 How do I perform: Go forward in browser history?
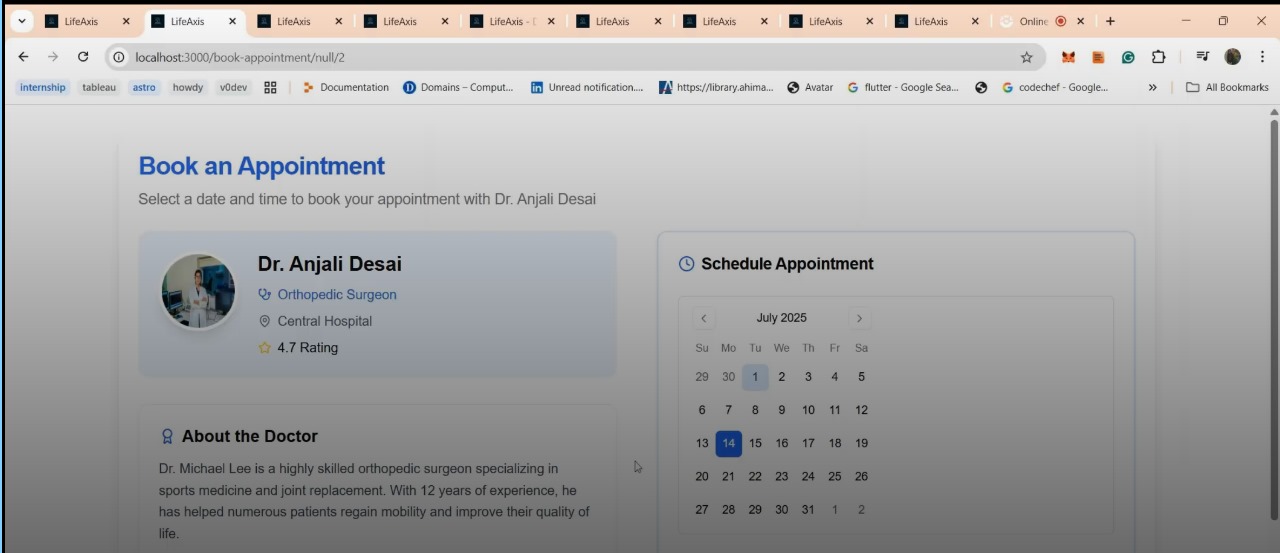53,58
